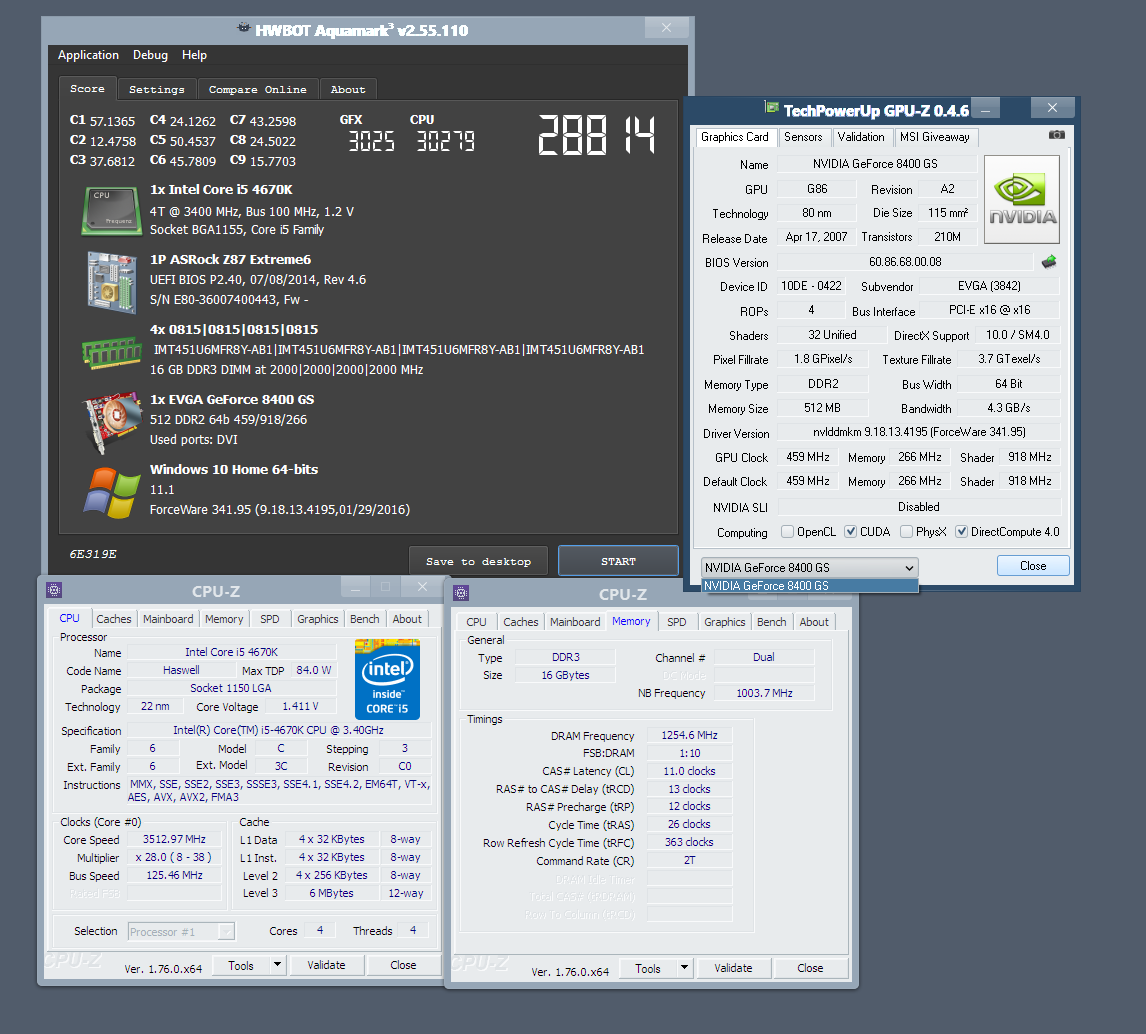Click the CPU chip icon in Aquamark
Viewport: 1146px width, 1034px height.
(x=111, y=211)
